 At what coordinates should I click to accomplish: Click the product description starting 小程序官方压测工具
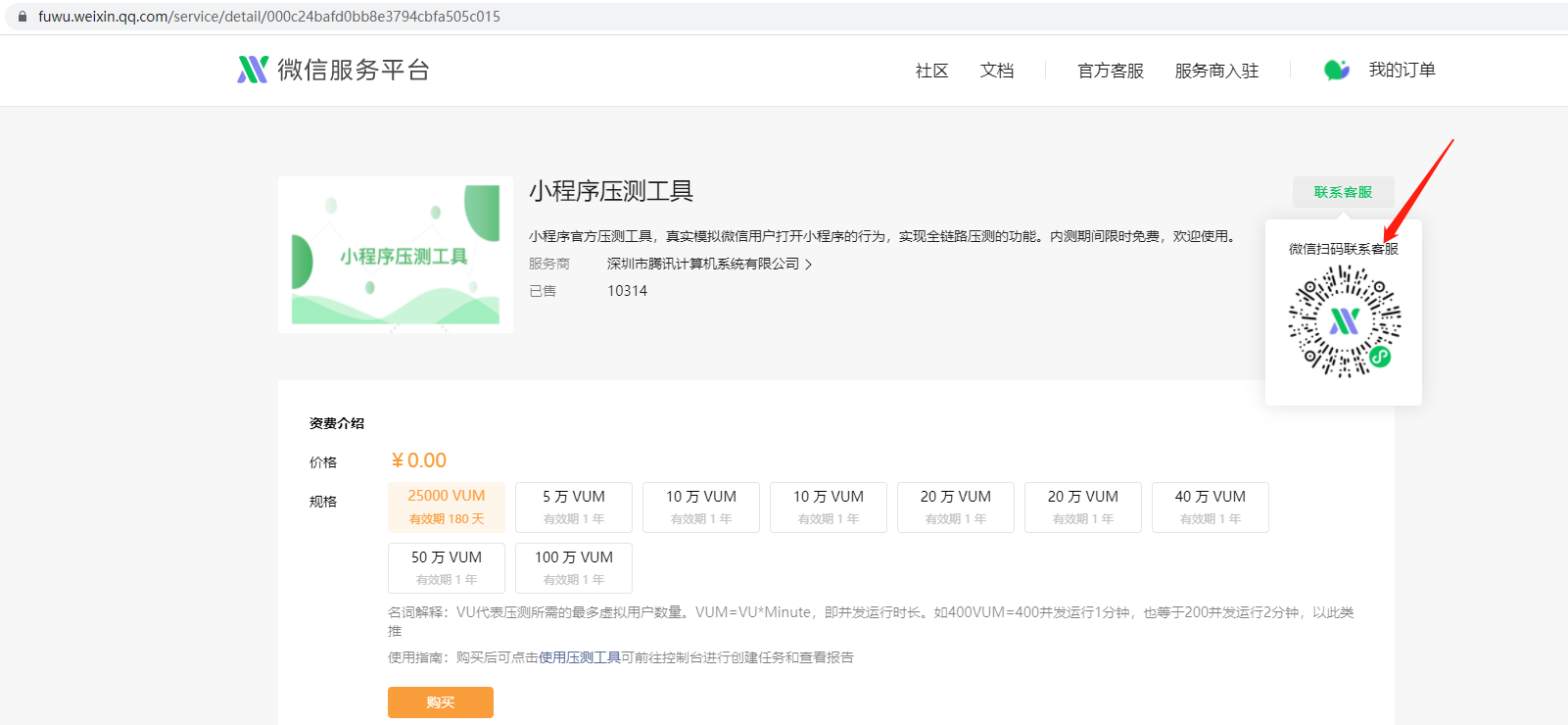[x=884, y=236]
